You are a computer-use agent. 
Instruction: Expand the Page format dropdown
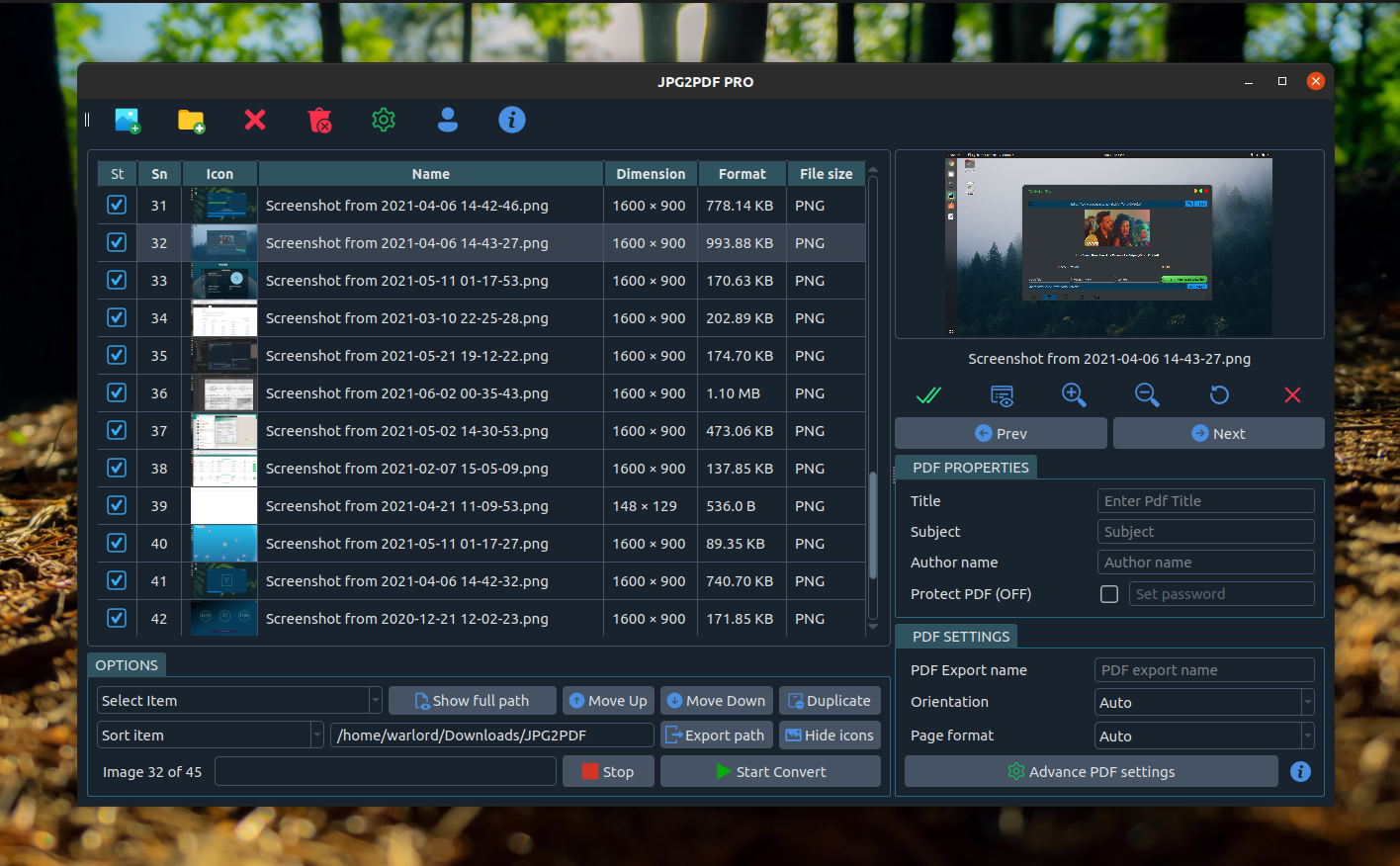(1205, 736)
